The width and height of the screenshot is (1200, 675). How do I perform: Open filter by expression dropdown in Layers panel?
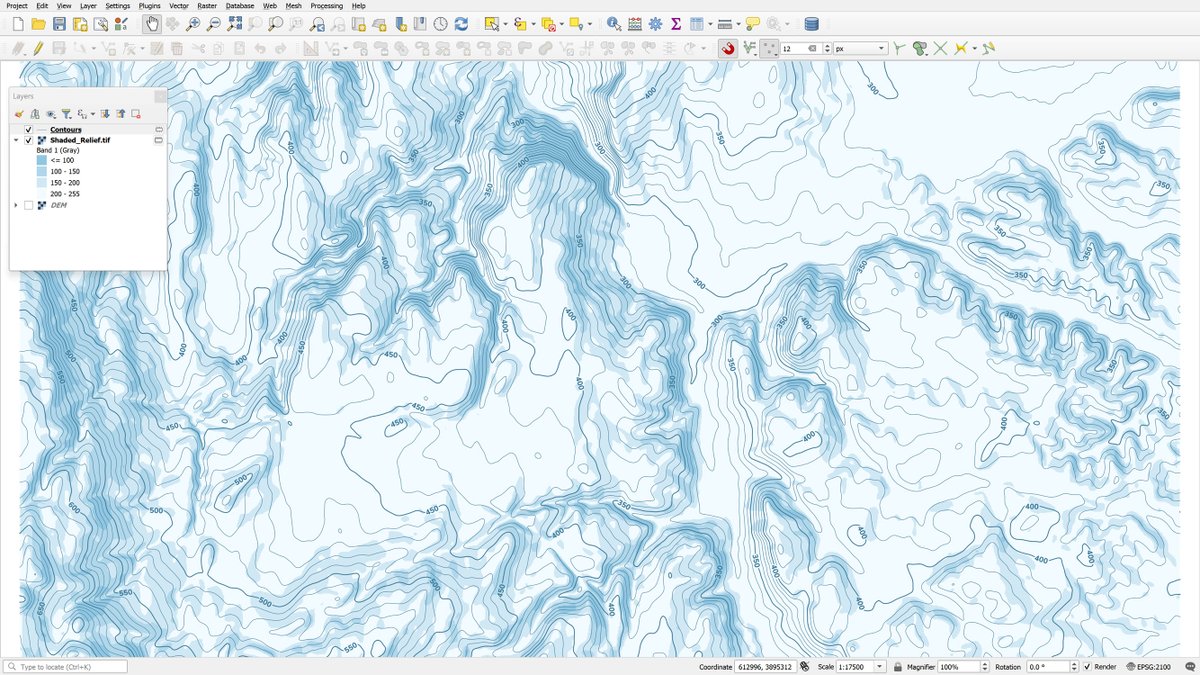point(92,114)
